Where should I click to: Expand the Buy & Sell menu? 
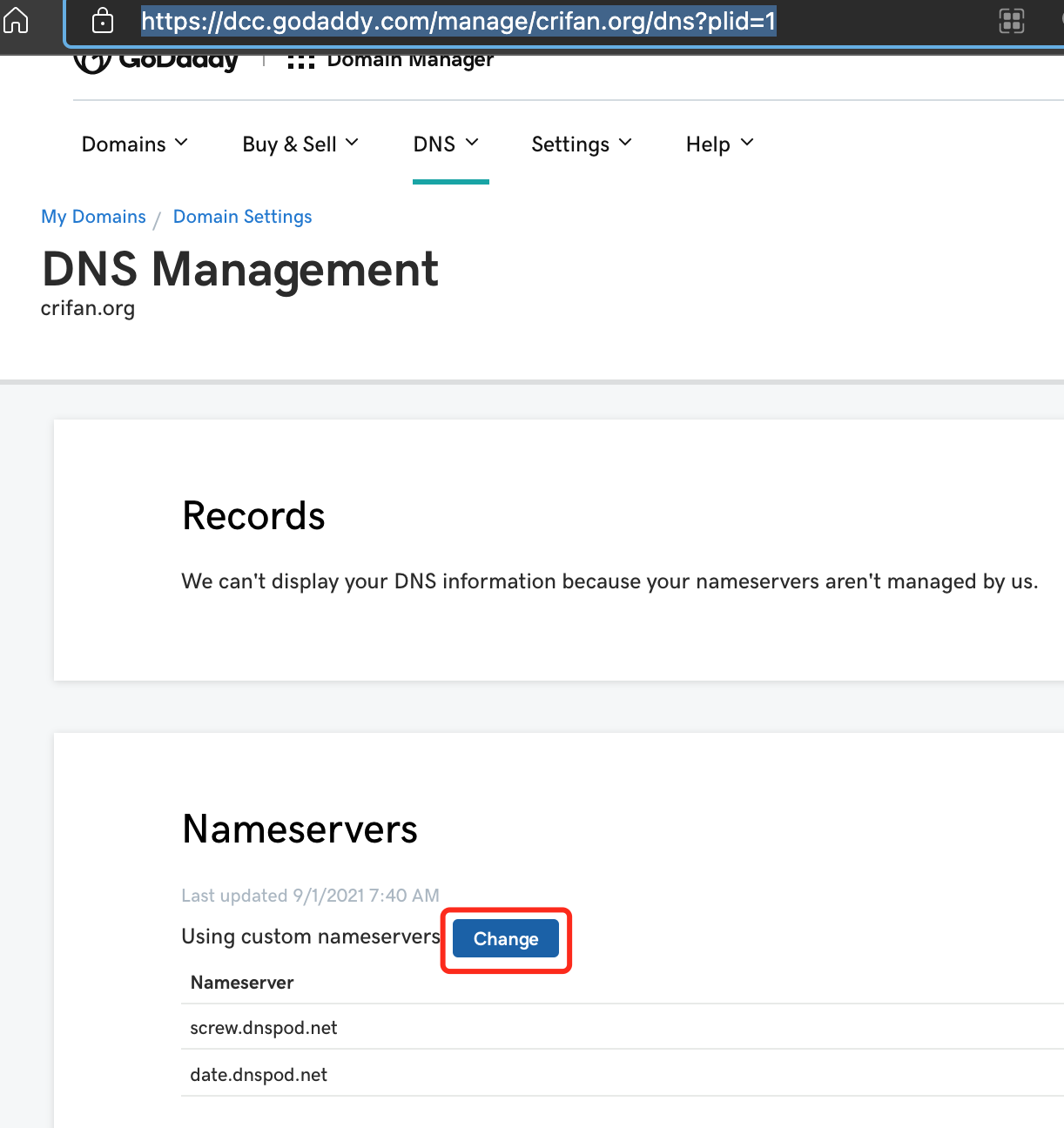click(x=300, y=144)
